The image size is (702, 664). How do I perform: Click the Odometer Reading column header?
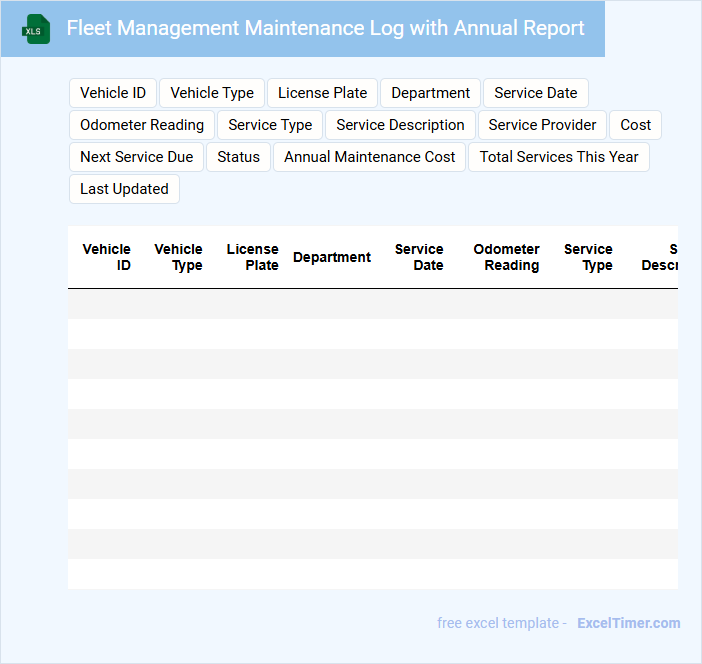506,257
